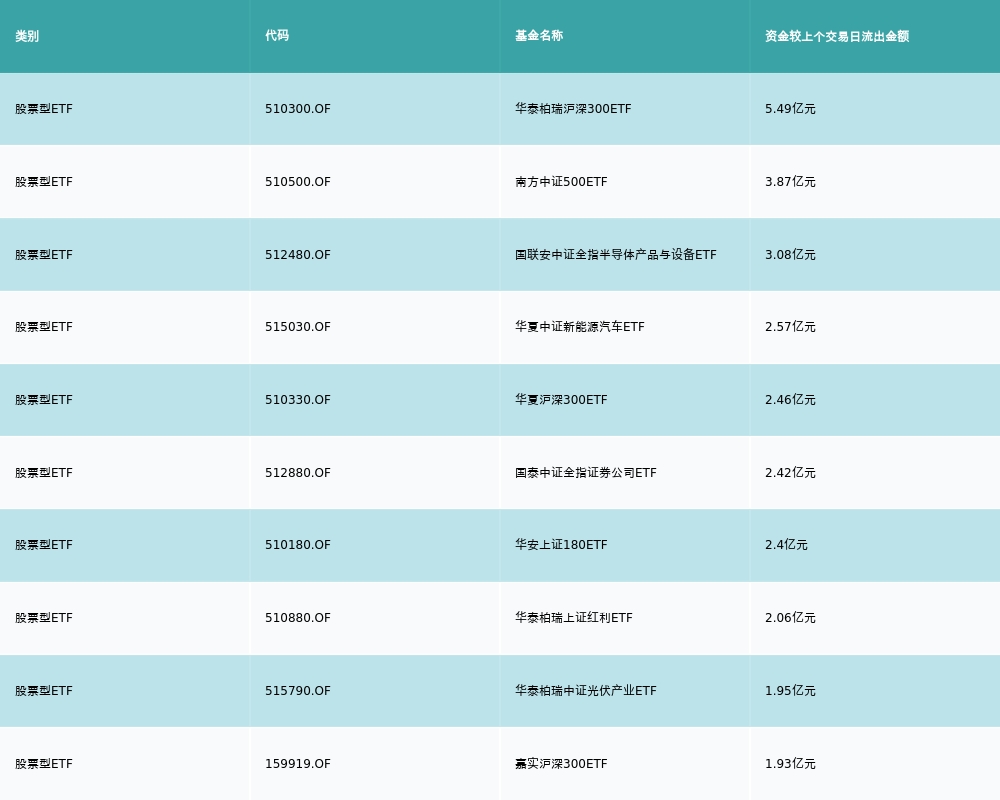Select outflow amount 3.08亿元
This screenshot has height=800, width=1000.
click(x=790, y=255)
